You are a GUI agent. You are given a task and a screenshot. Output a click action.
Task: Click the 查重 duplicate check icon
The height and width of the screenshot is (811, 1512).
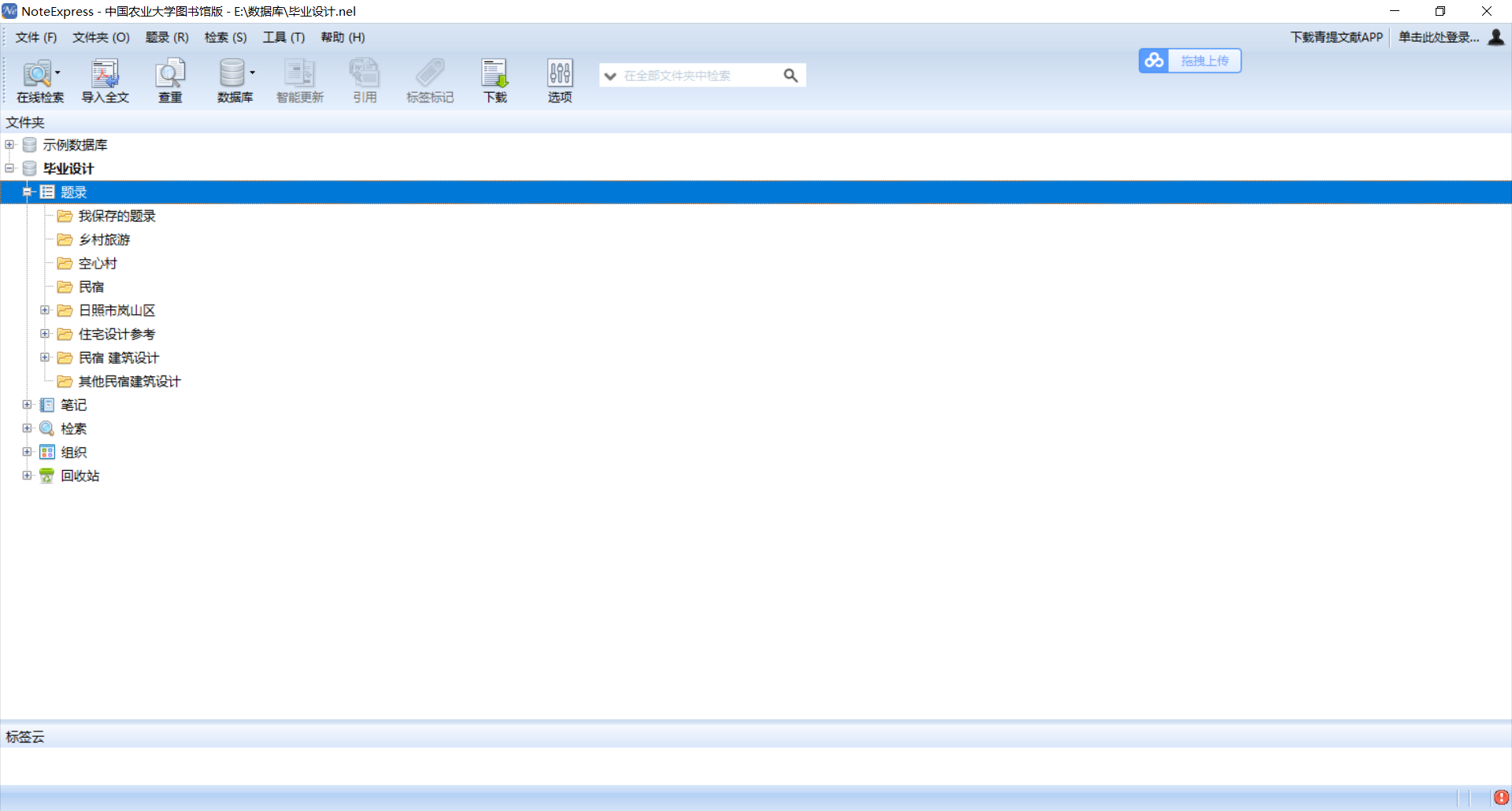170,75
